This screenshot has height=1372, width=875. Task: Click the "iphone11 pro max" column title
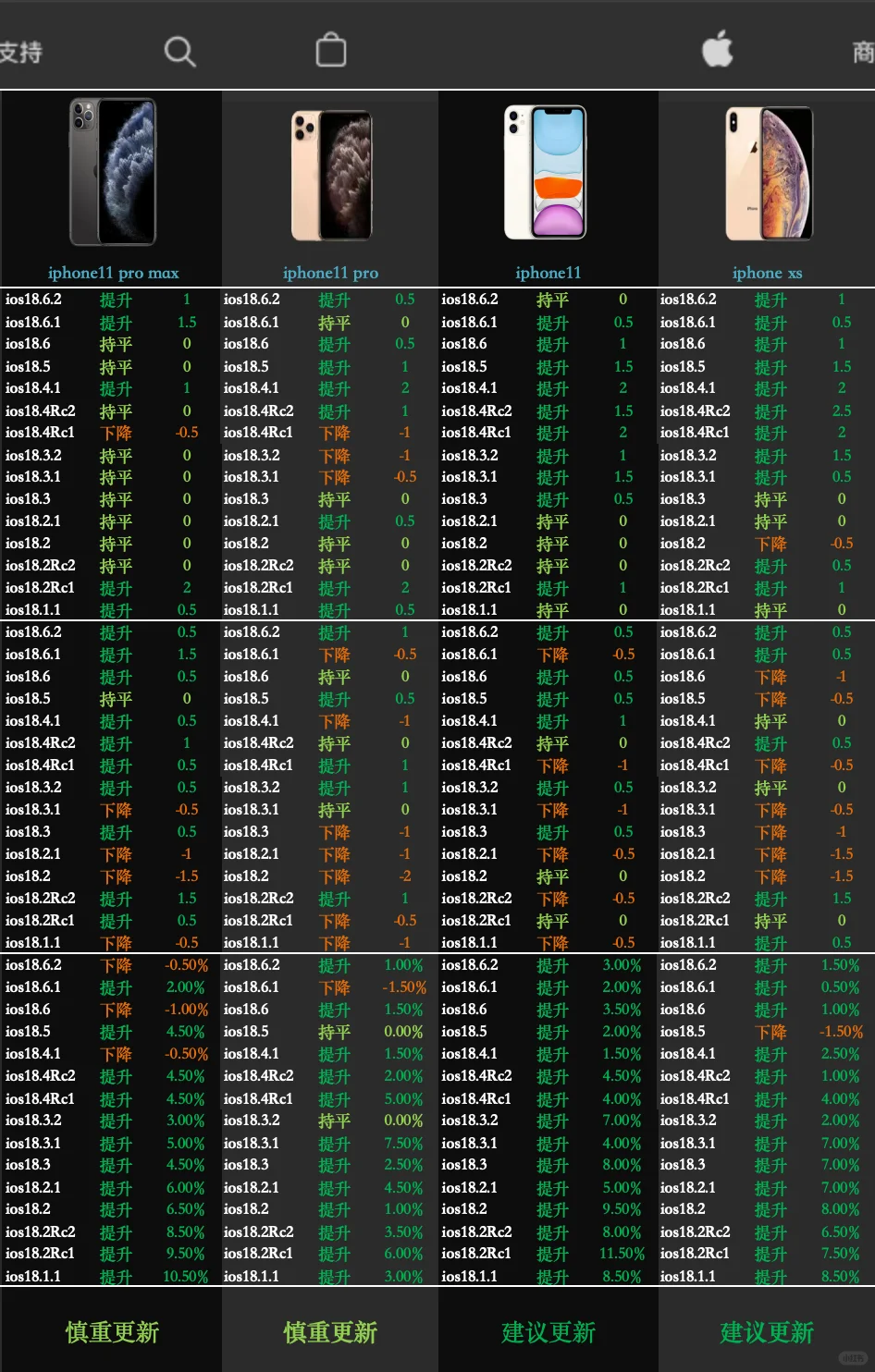pos(113,273)
